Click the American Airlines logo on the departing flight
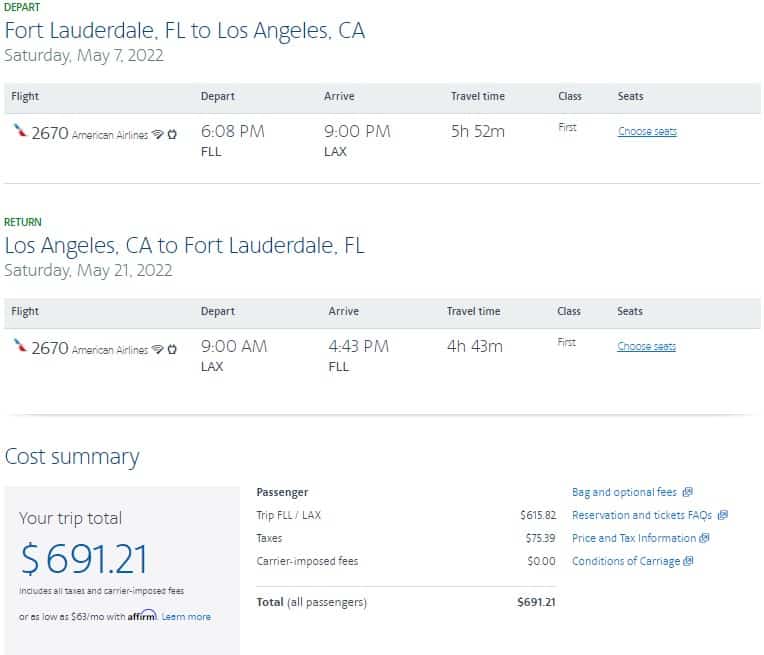 [21, 132]
